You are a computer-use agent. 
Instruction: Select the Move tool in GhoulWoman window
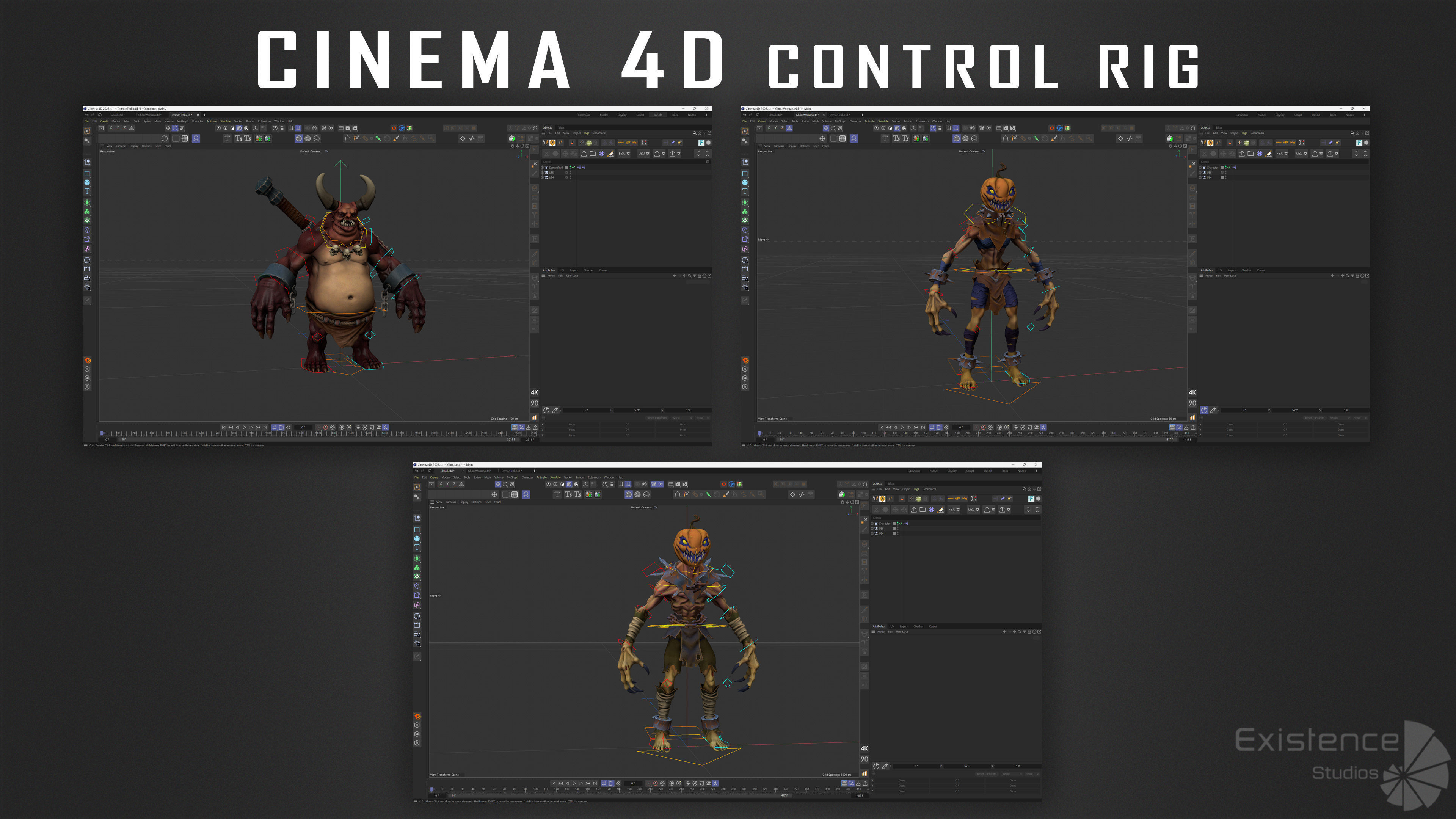click(826, 128)
